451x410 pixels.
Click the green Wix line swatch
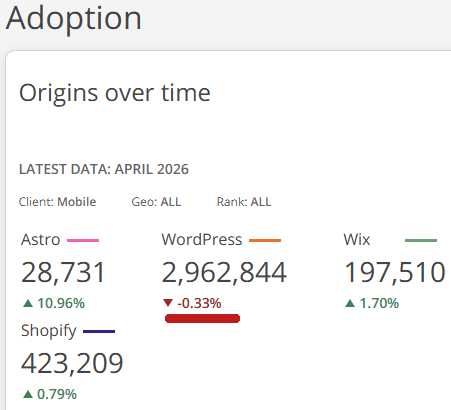pos(421,240)
